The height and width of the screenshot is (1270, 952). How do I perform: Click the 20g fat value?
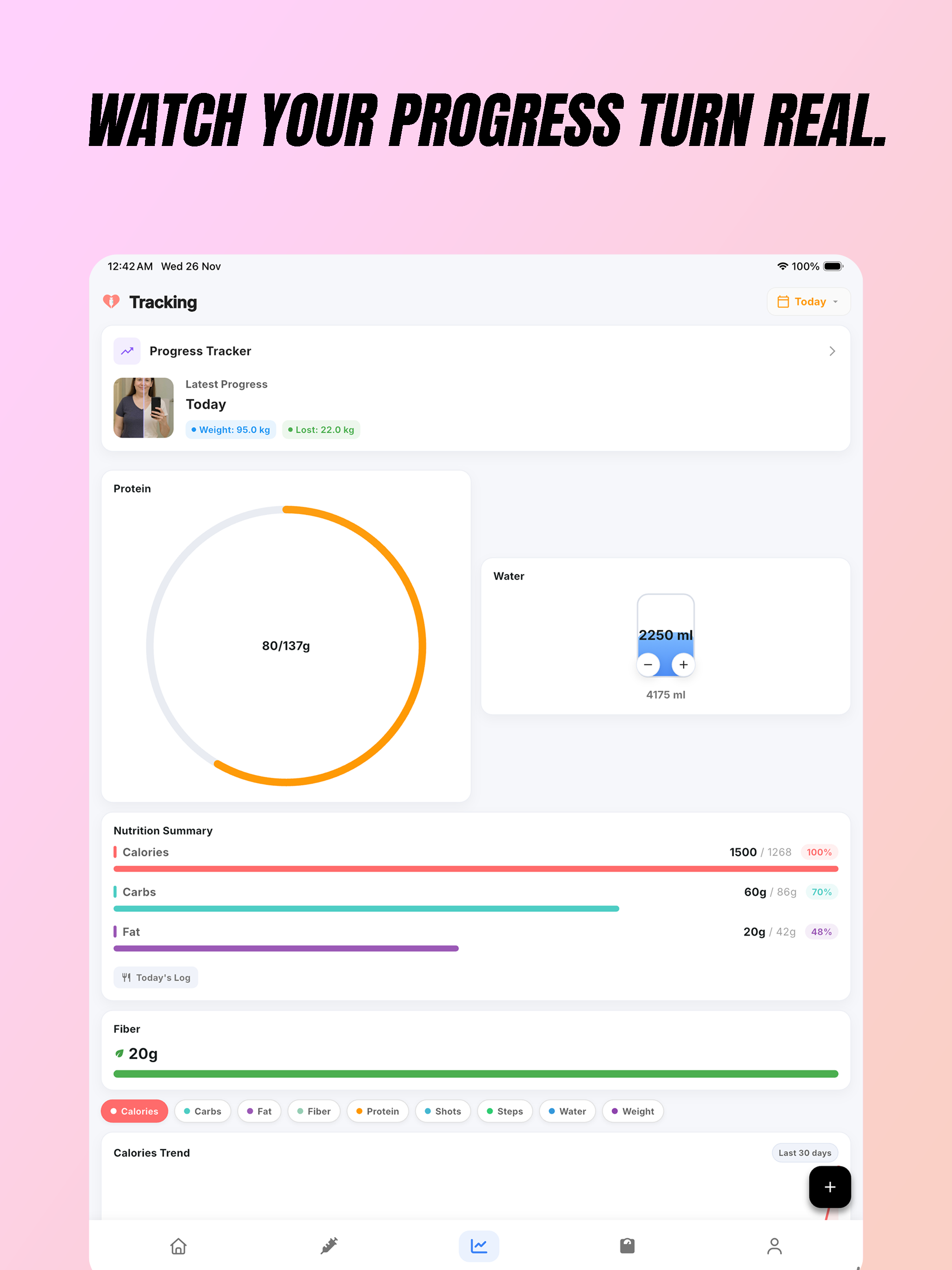coord(754,931)
